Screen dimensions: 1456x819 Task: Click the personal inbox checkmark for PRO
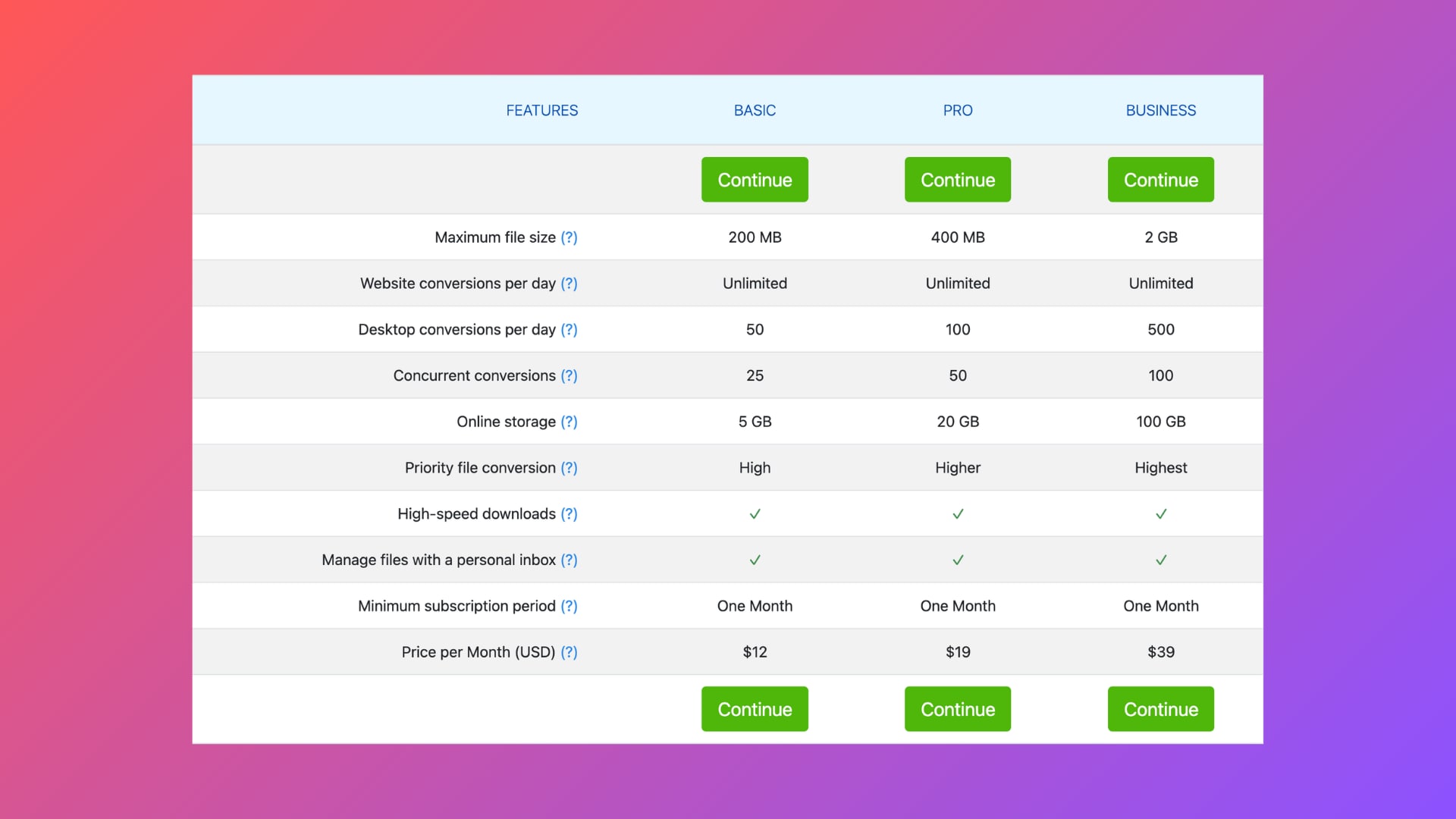pyautogui.click(x=958, y=560)
